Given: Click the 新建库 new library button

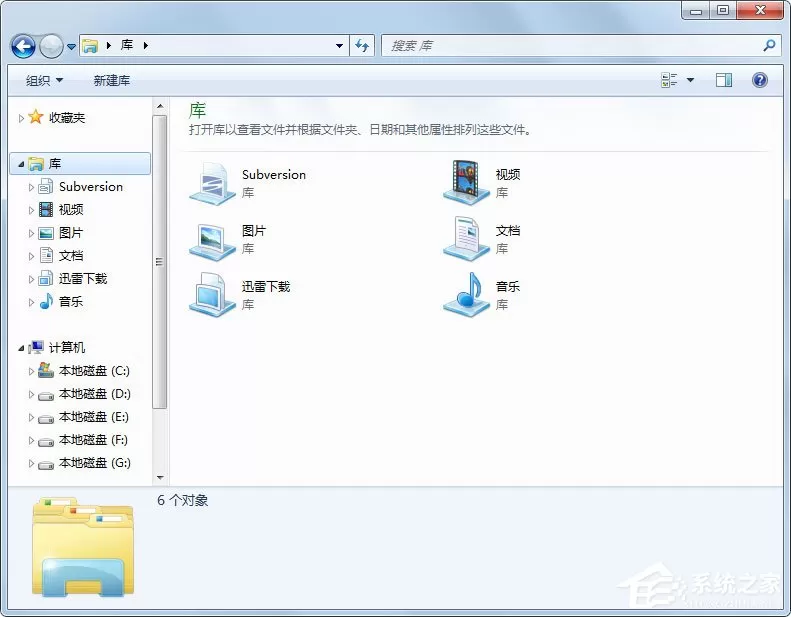Looking at the screenshot, I should click(x=112, y=81).
